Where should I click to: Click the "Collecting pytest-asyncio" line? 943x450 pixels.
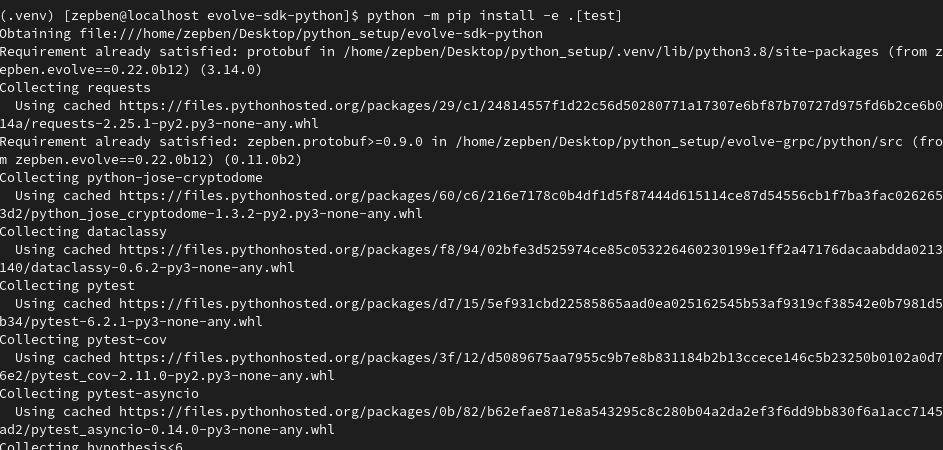tap(99, 394)
